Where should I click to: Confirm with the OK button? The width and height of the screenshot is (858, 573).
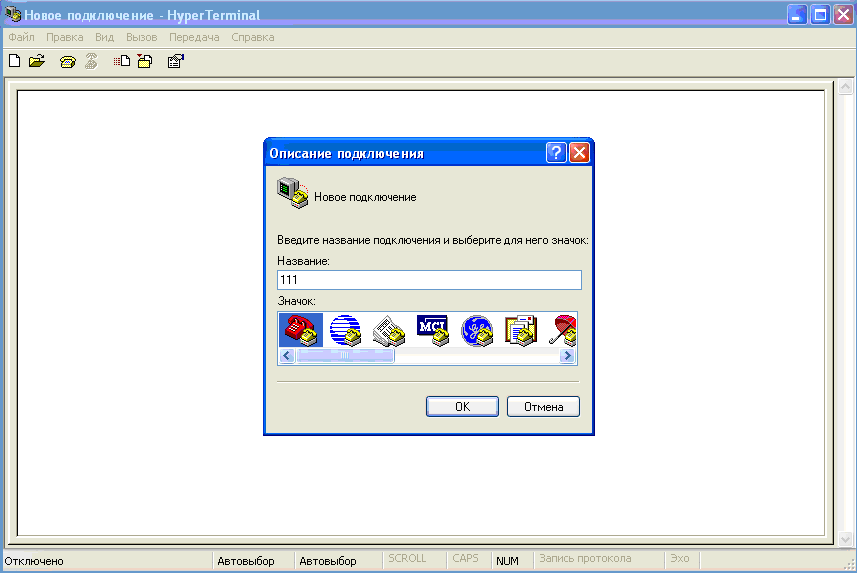tap(462, 407)
